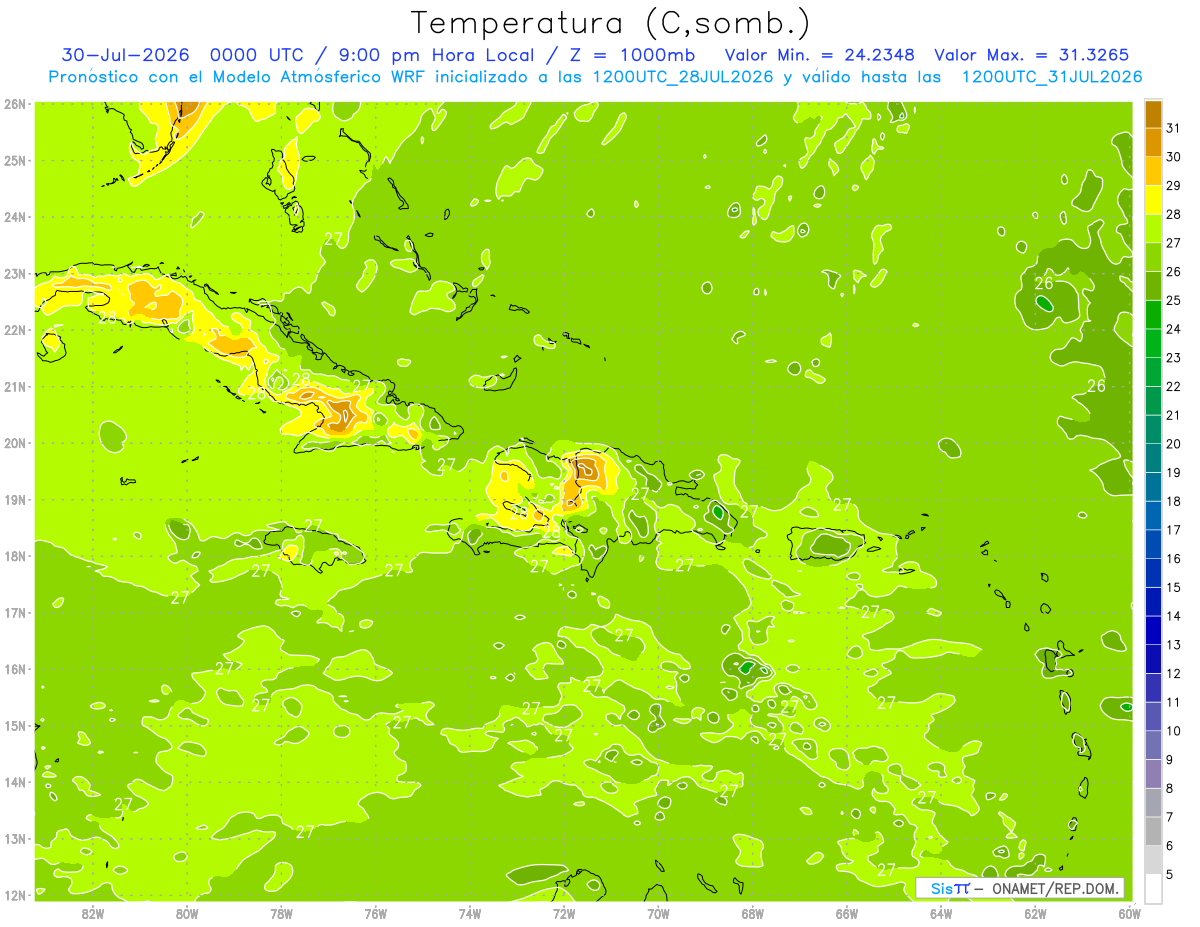Click the color bar segment between 27 and 28
1200x927 pixels.
point(1153,229)
